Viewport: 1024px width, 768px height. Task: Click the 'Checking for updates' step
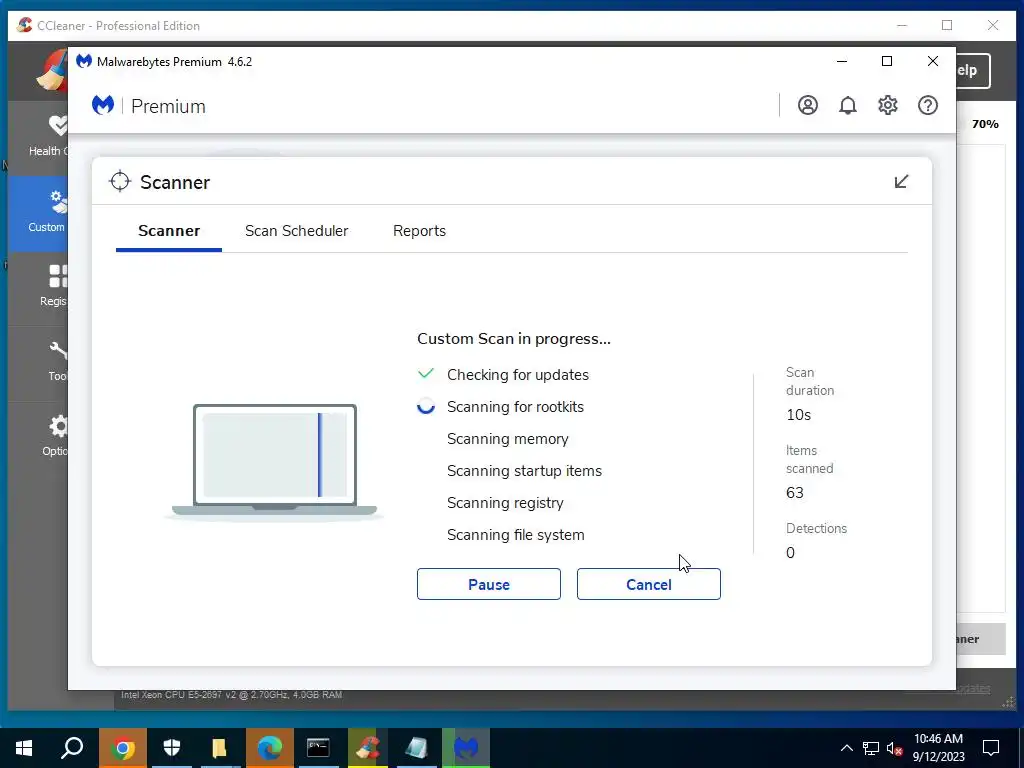[x=518, y=375]
